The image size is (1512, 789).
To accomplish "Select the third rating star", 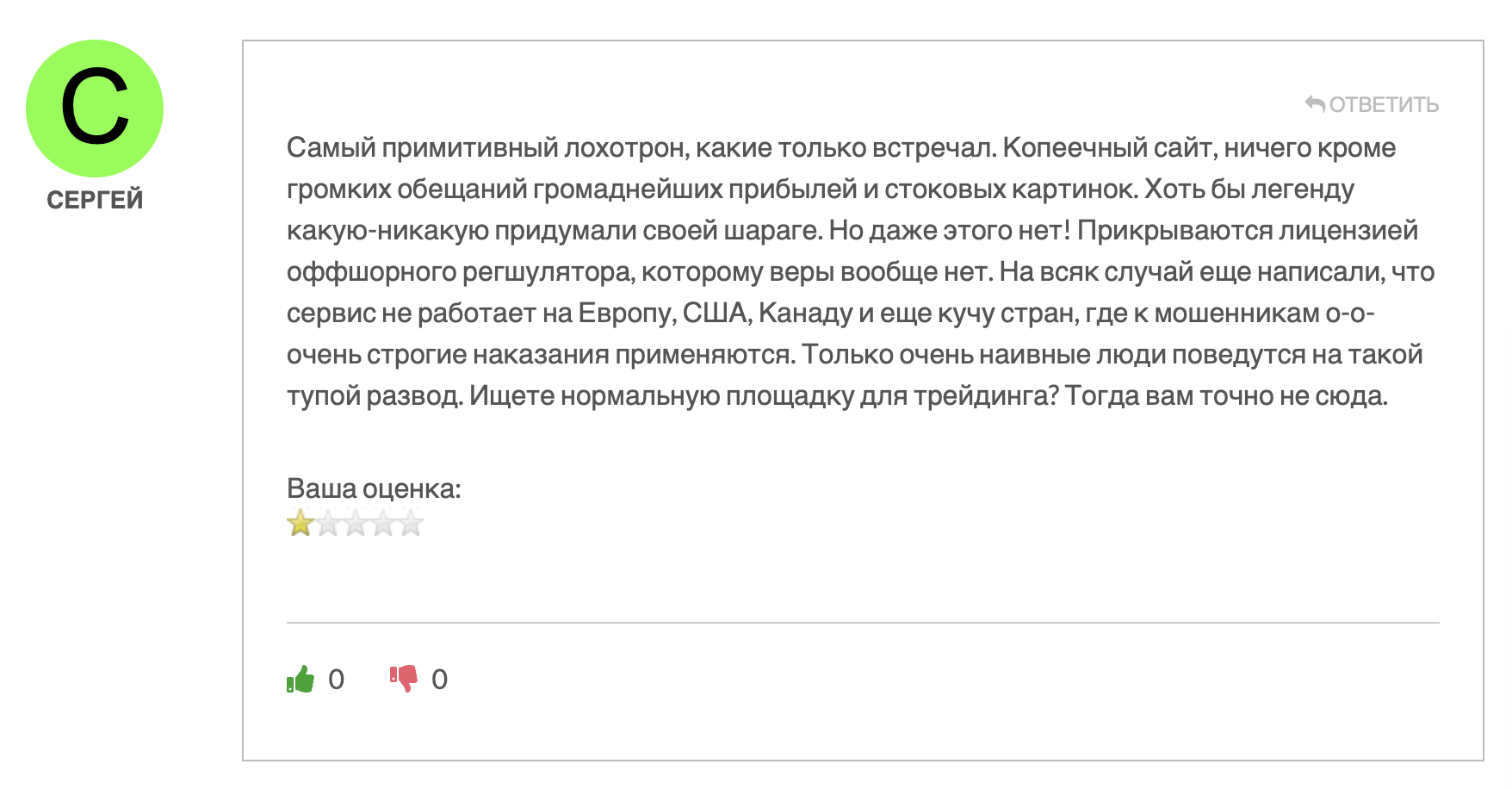I will click(x=356, y=523).
